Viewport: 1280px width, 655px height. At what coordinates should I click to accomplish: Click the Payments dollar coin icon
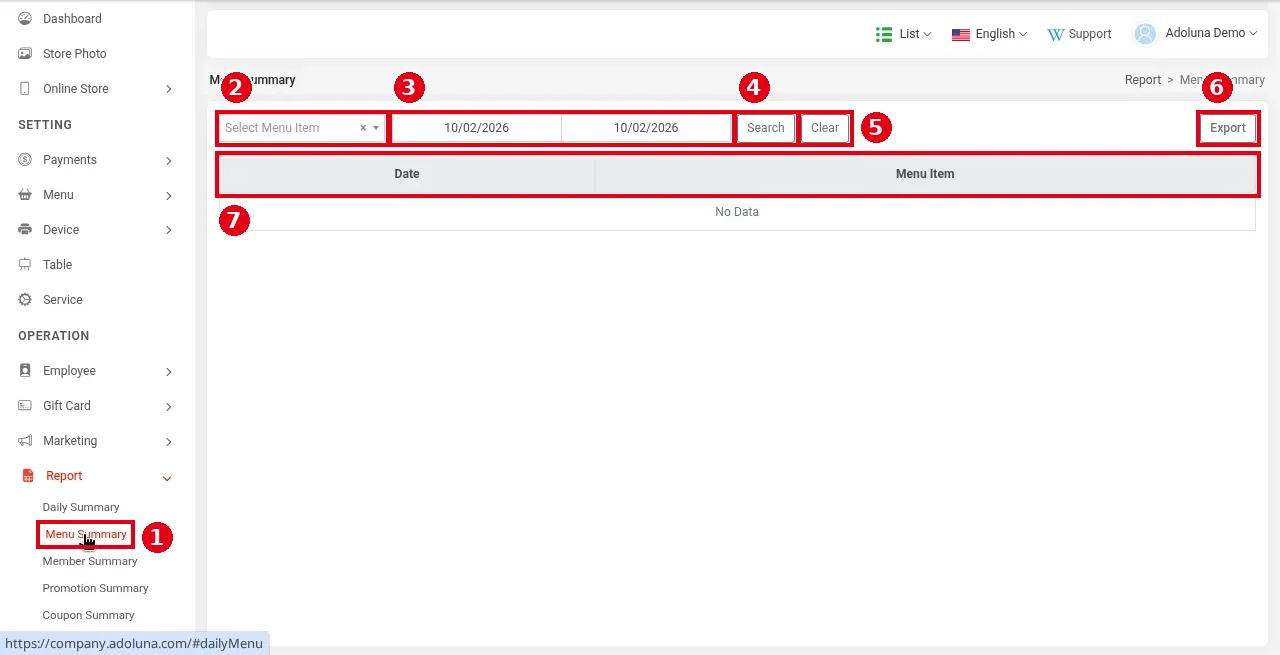(25, 160)
